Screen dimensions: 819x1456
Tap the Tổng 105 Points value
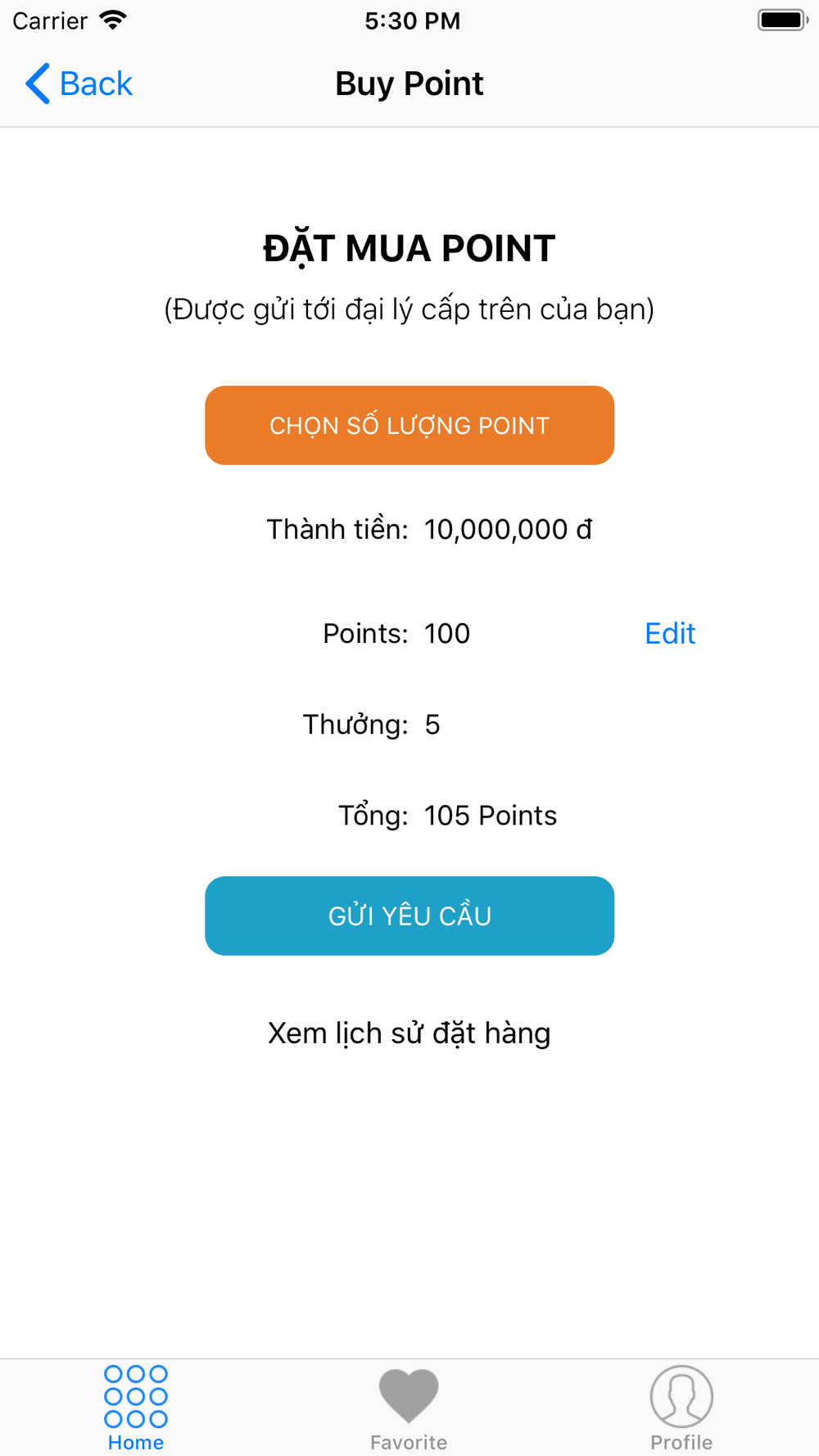(491, 816)
